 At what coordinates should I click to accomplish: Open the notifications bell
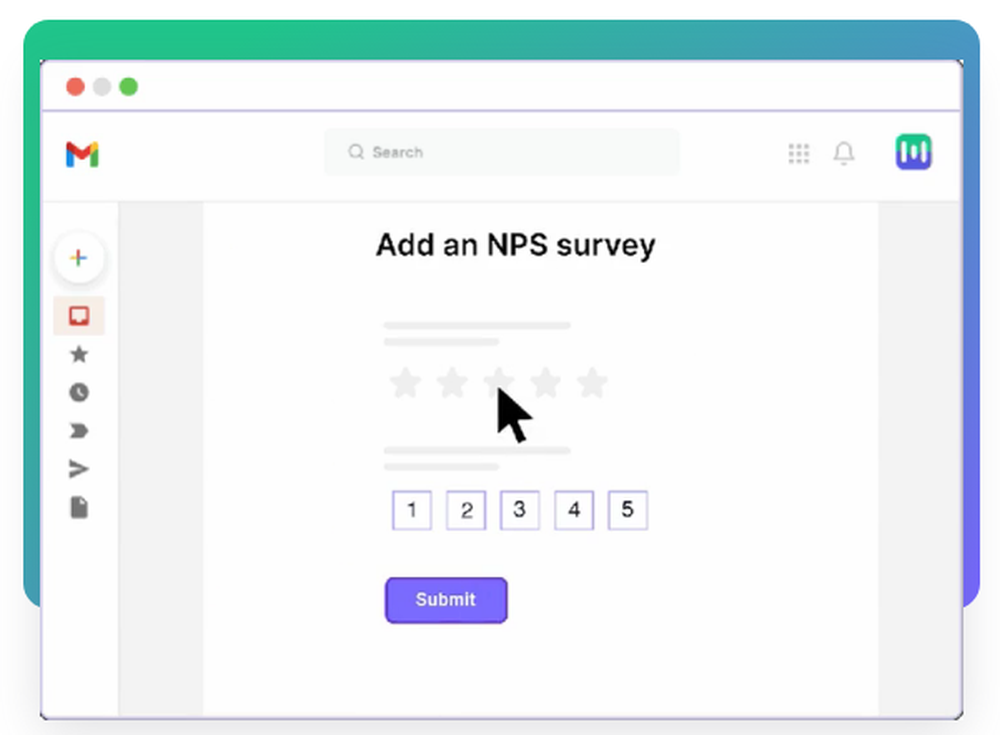coord(844,153)
